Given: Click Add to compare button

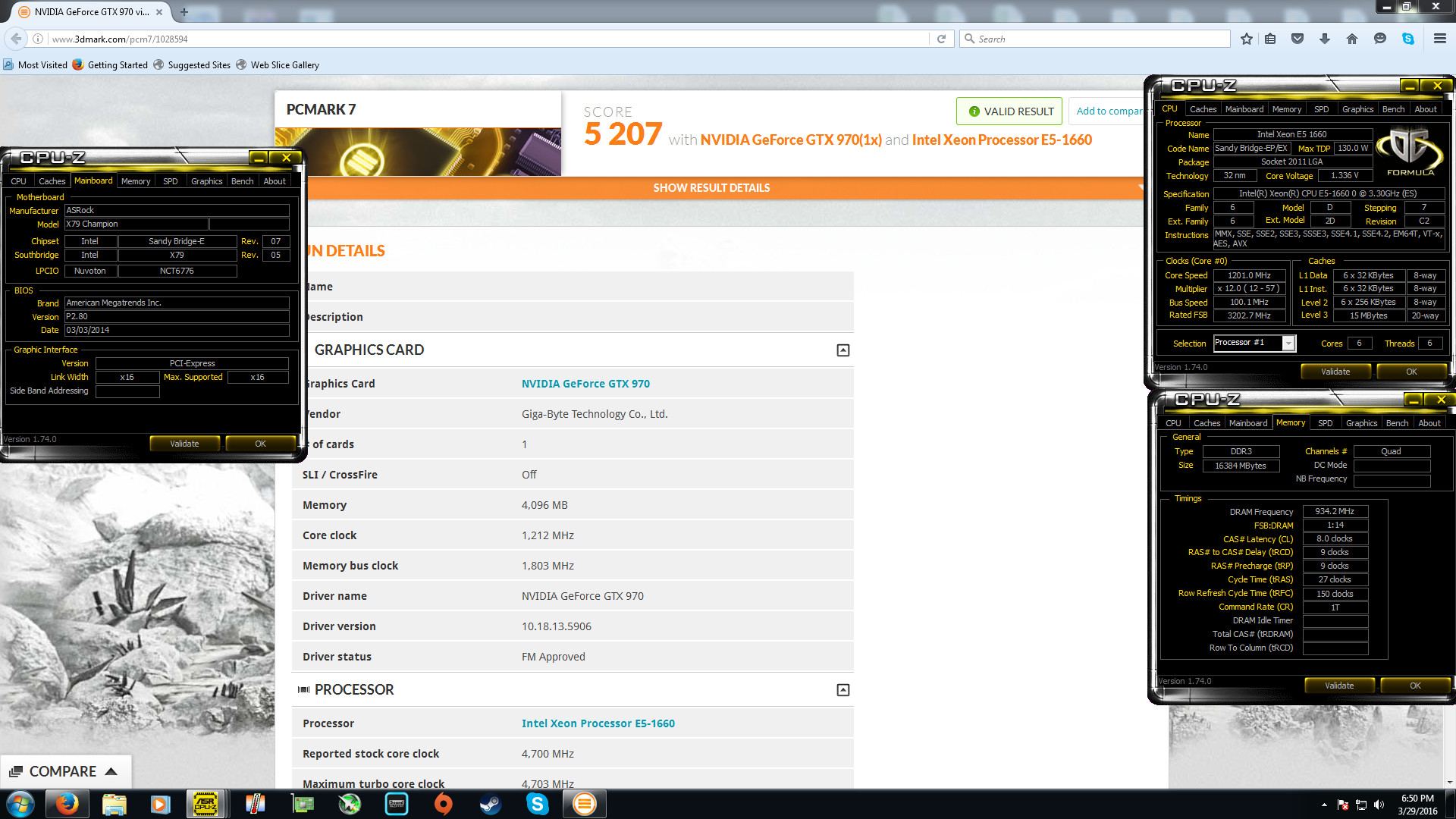Looking at the screenshot, I should pos(1107,111).
